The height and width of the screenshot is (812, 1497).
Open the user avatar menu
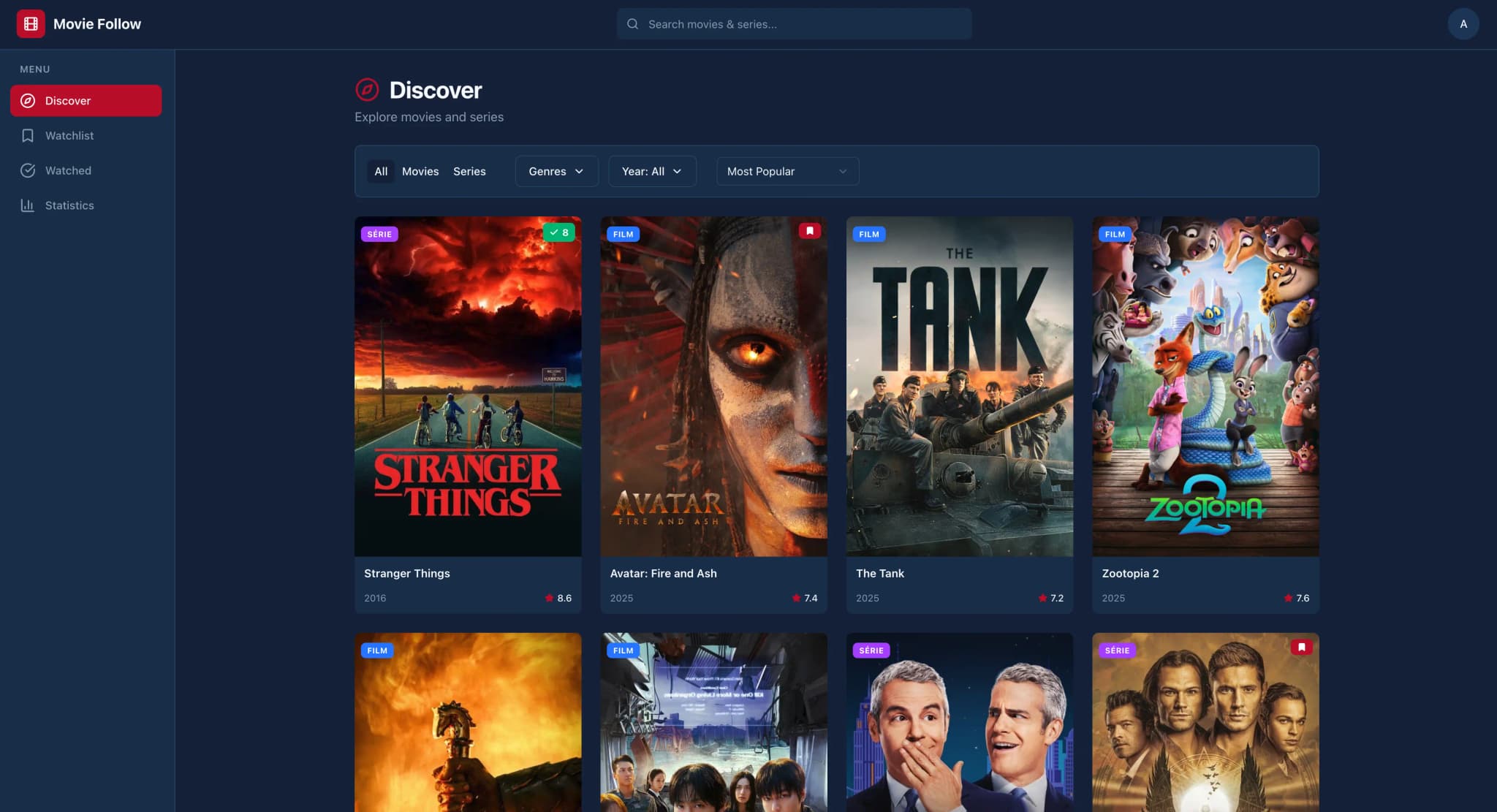tap(1463, 24)
